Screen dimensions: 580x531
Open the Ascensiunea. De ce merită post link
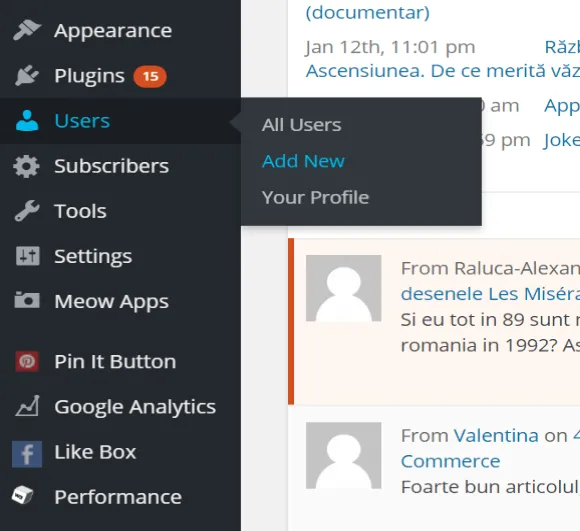tap(442, 71)
